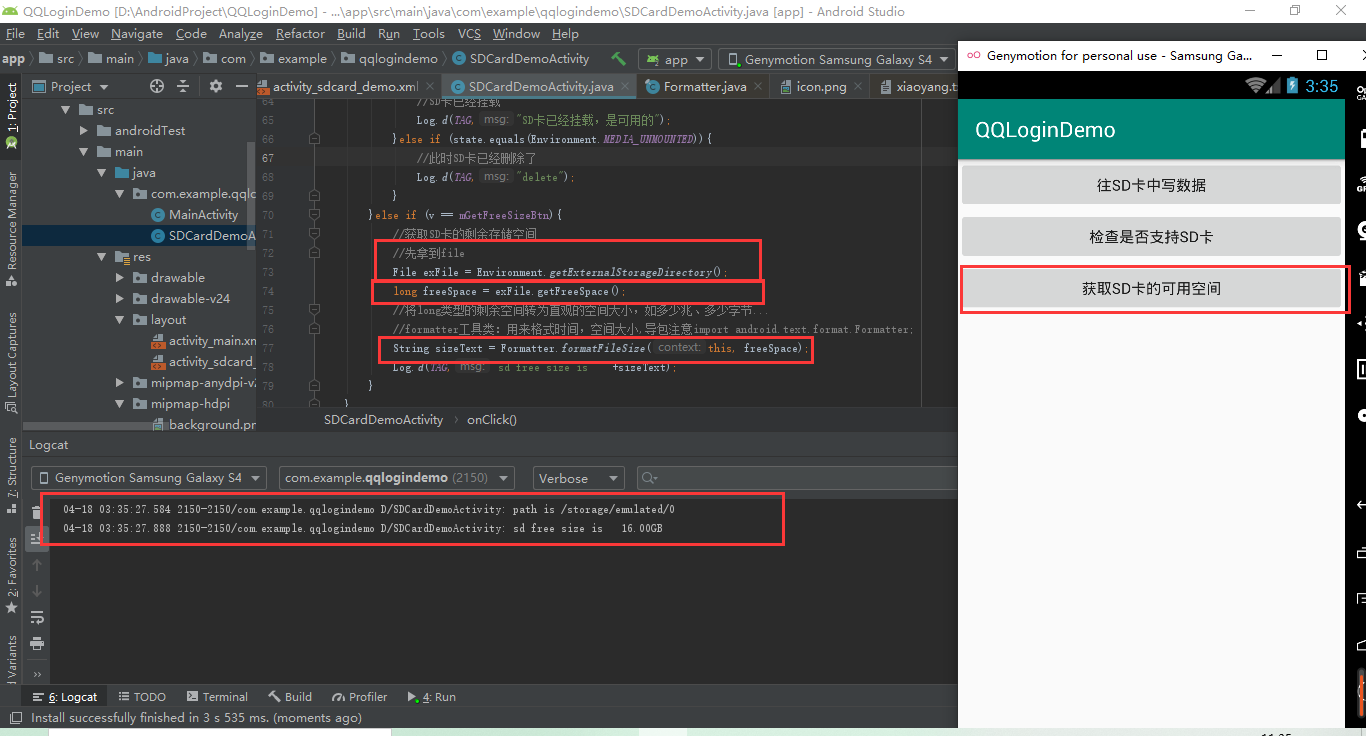Open the VCS menu
The width and height of the screenshot is (1366, 736).
(x=470, y=33)
